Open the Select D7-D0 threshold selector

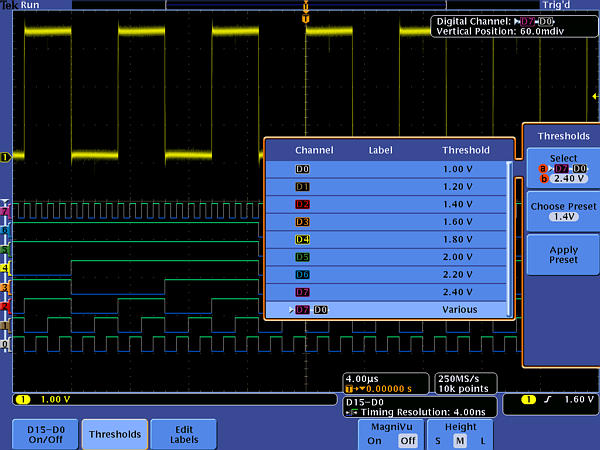pos(562,168)
